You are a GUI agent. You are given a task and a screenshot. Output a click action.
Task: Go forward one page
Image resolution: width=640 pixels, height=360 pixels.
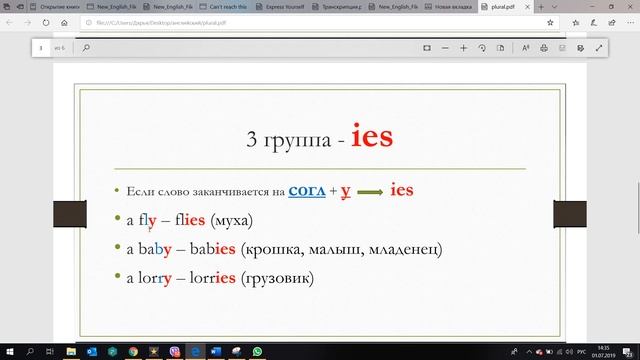coord(28,23)
